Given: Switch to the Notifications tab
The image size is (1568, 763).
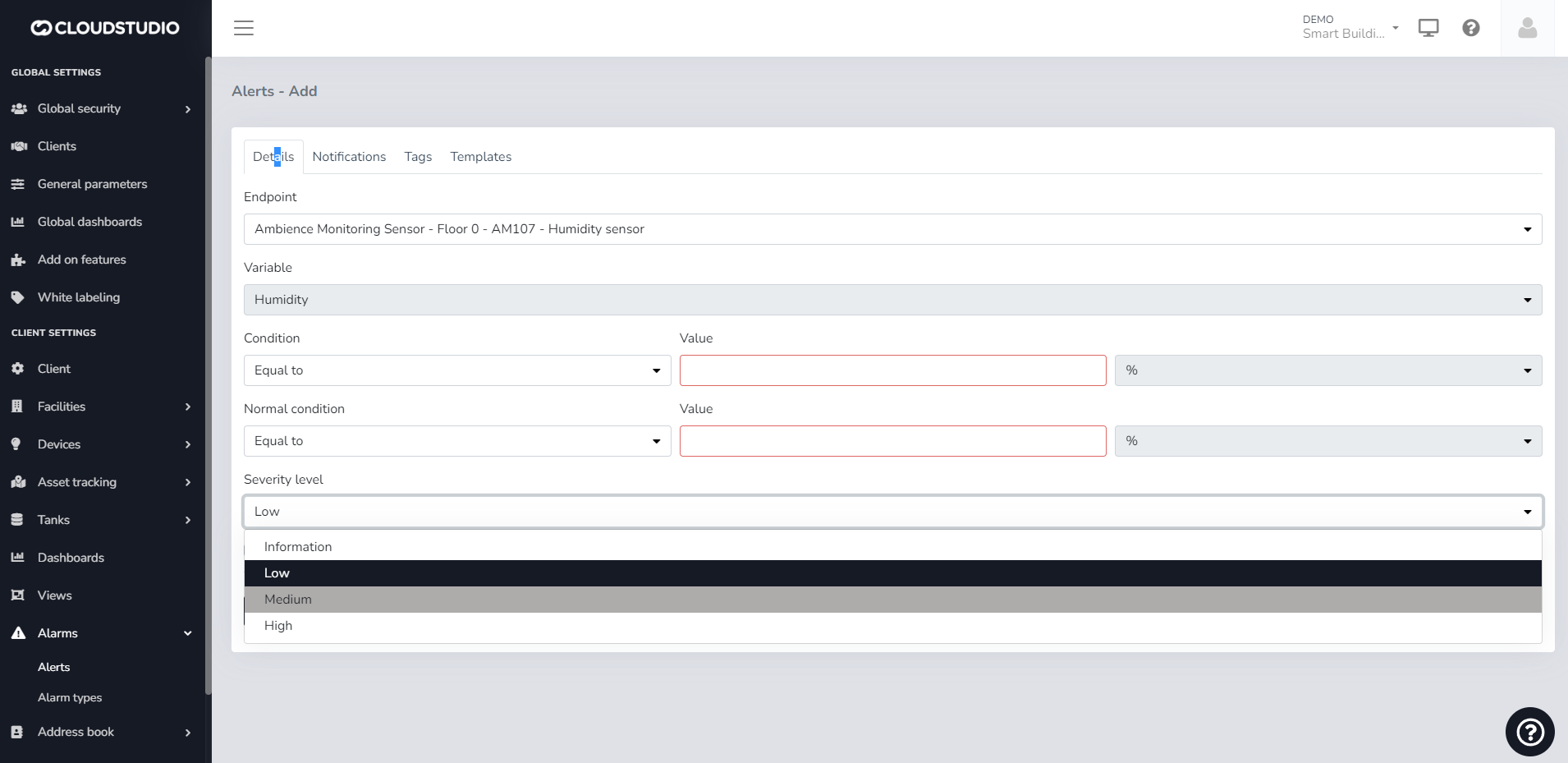Looking at the screenshot, I should pyautogui.click(x=349, y=157).
